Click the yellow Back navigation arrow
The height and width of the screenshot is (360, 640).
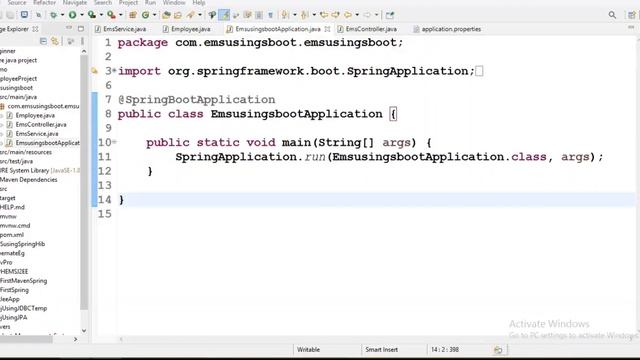(348, 15)
